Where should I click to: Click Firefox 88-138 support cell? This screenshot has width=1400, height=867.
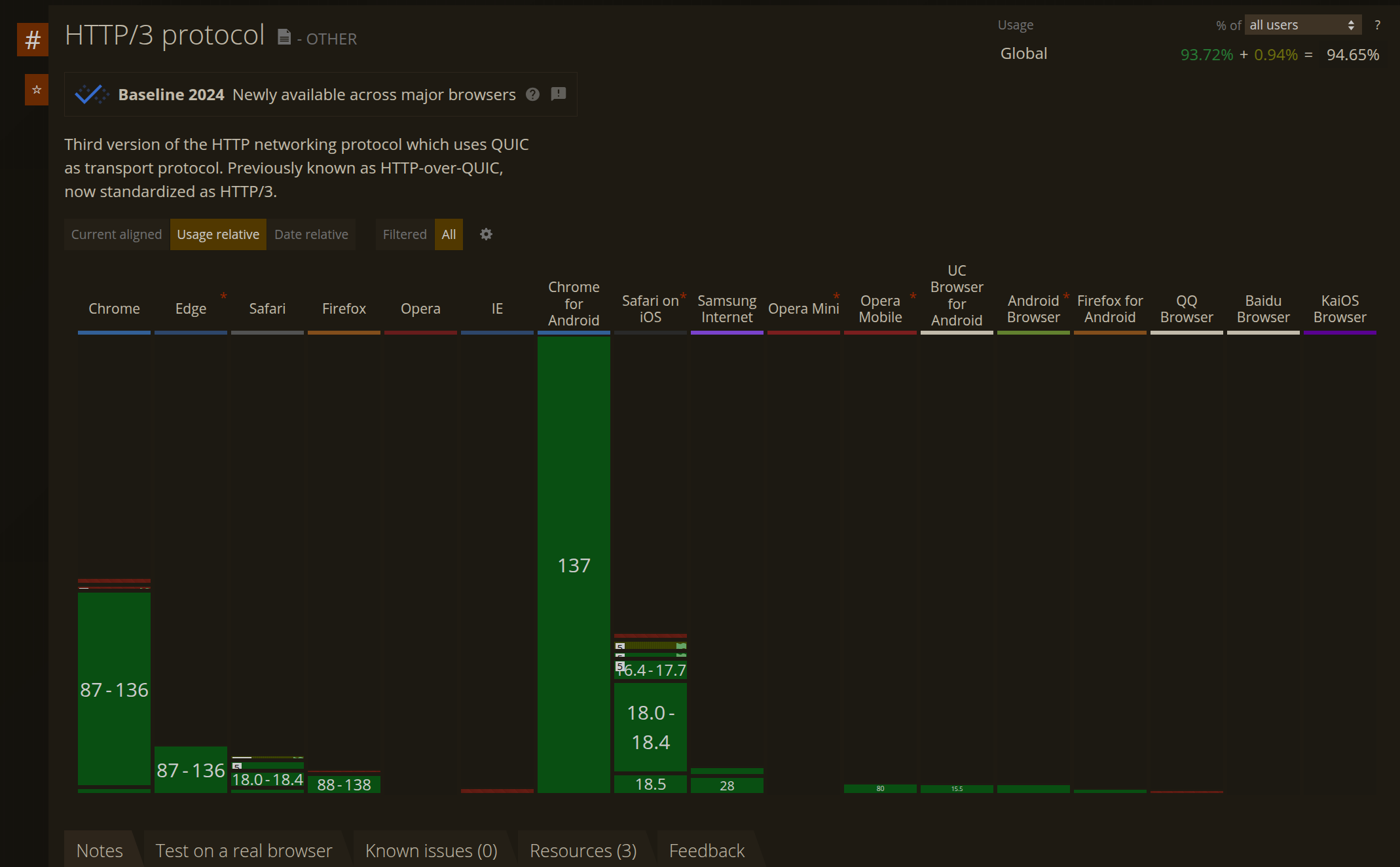coord(344,784)
